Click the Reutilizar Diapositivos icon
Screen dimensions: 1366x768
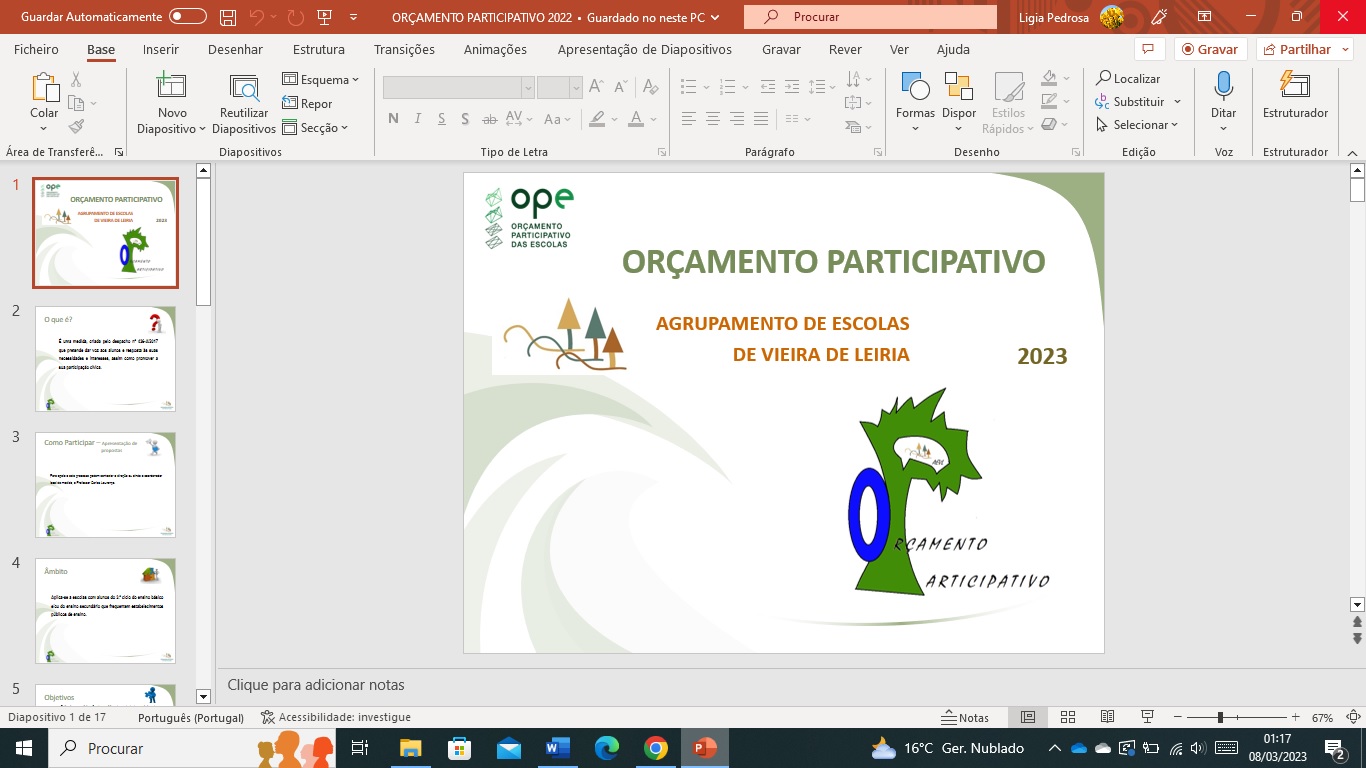point(244,88)
